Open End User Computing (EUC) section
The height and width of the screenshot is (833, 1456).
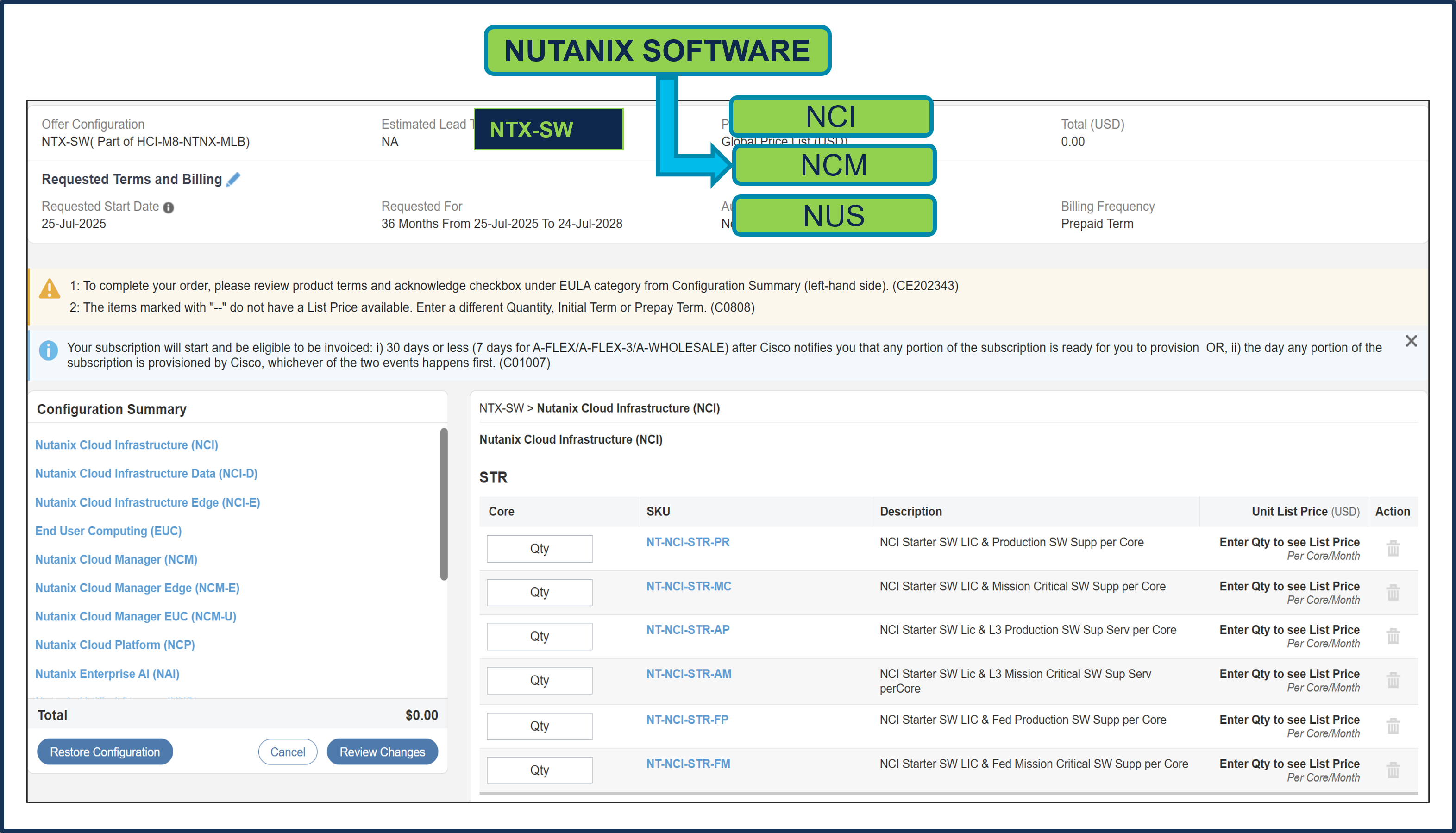coord(108,530)
